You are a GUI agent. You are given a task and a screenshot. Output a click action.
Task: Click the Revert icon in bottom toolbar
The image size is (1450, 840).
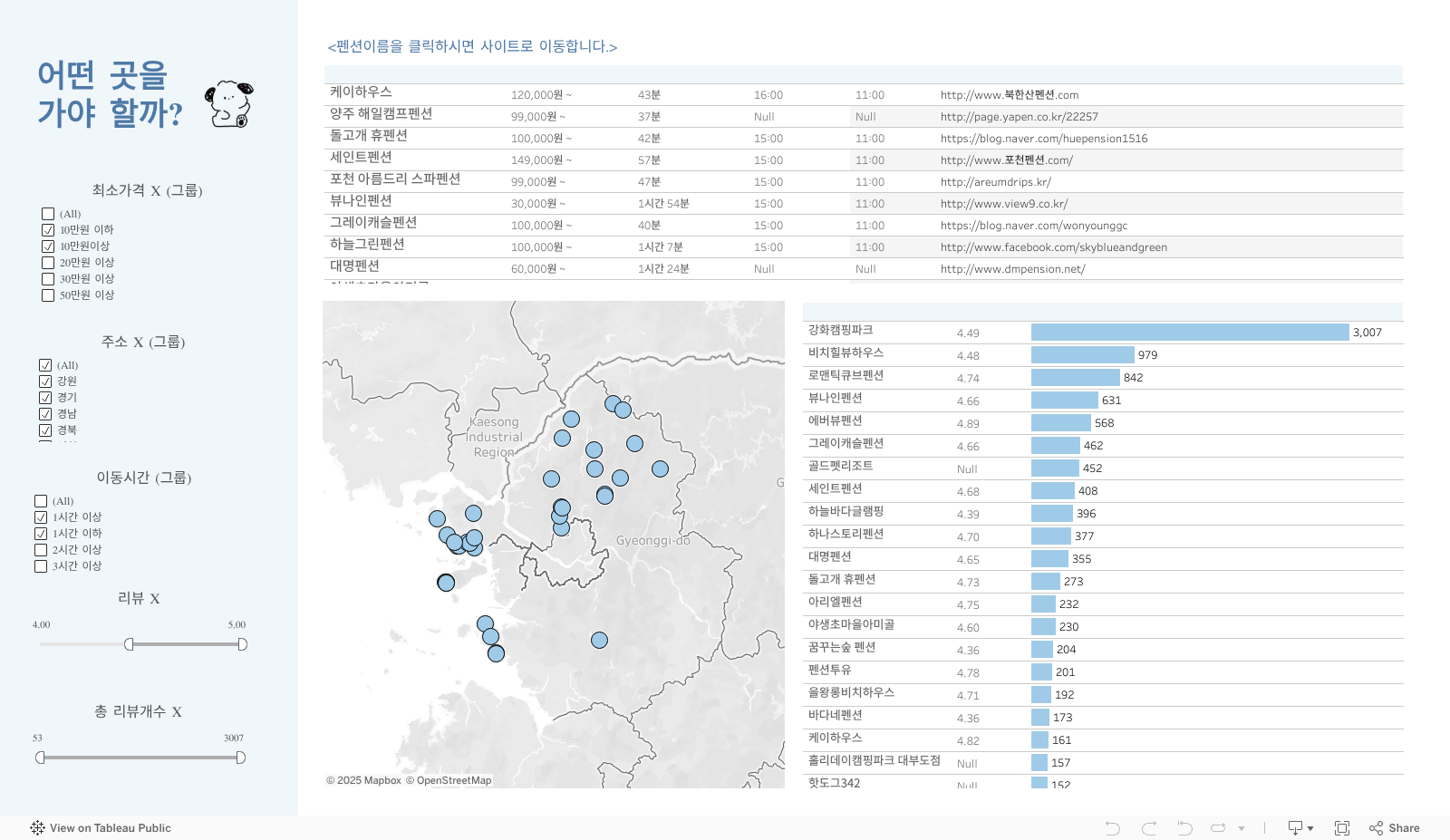1184,828
